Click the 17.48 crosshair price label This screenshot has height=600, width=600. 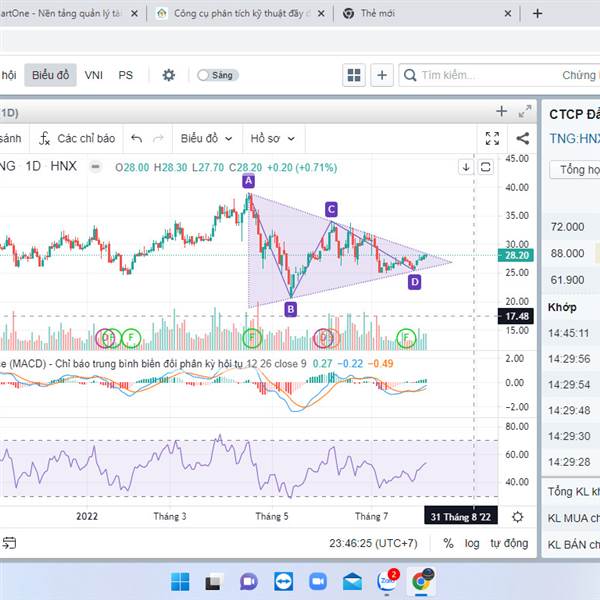coord(515,316)
